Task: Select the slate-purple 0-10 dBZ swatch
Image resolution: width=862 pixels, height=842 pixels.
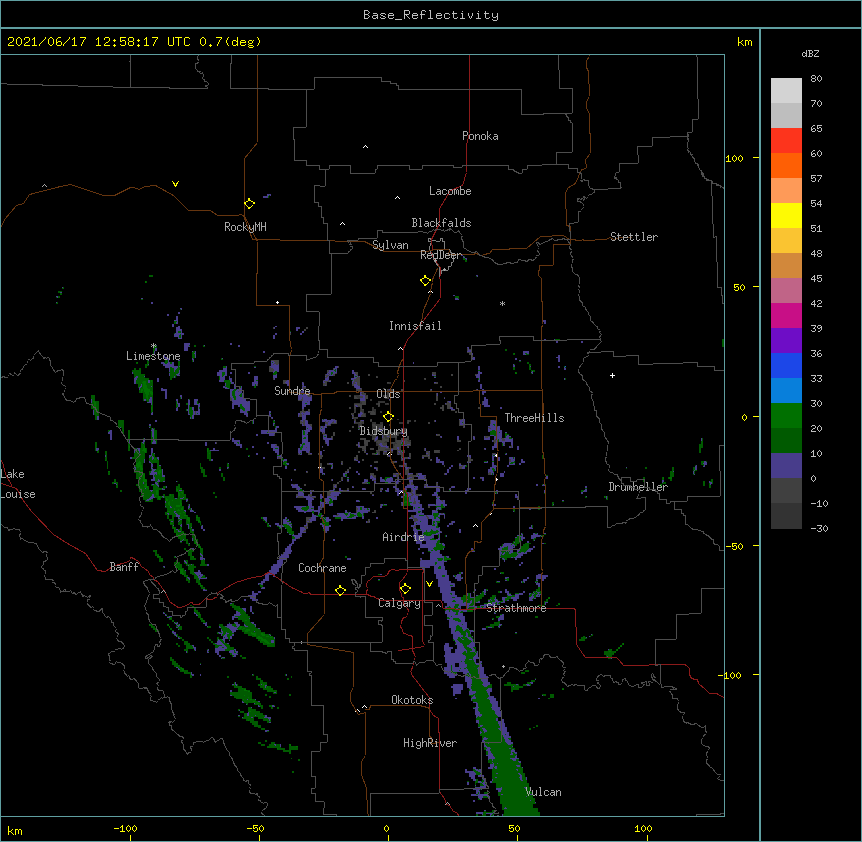Action: (786, 466)
